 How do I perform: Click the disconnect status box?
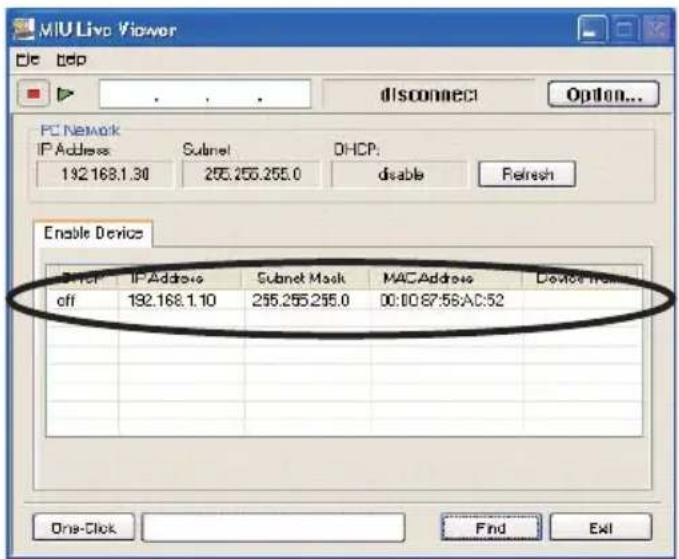click(x=428, y=94)
